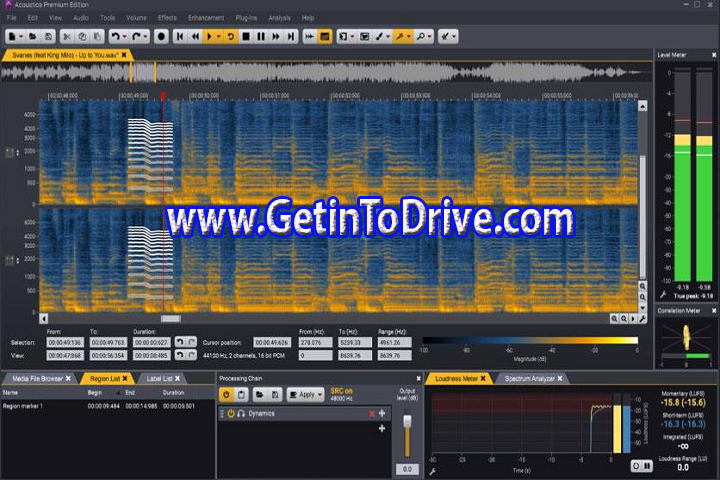Go to the start of the track
The height and width of the screenshot is (480, 720).
point(180,36)
